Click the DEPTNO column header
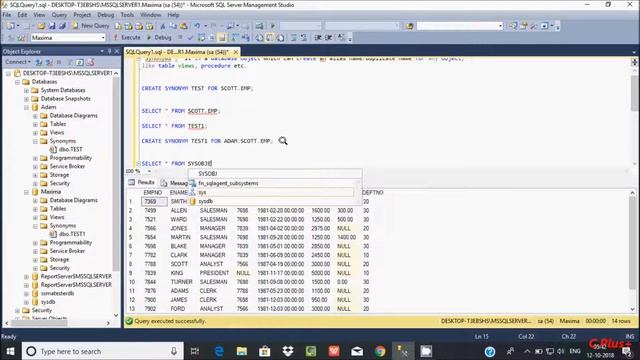 coord(372,192)
